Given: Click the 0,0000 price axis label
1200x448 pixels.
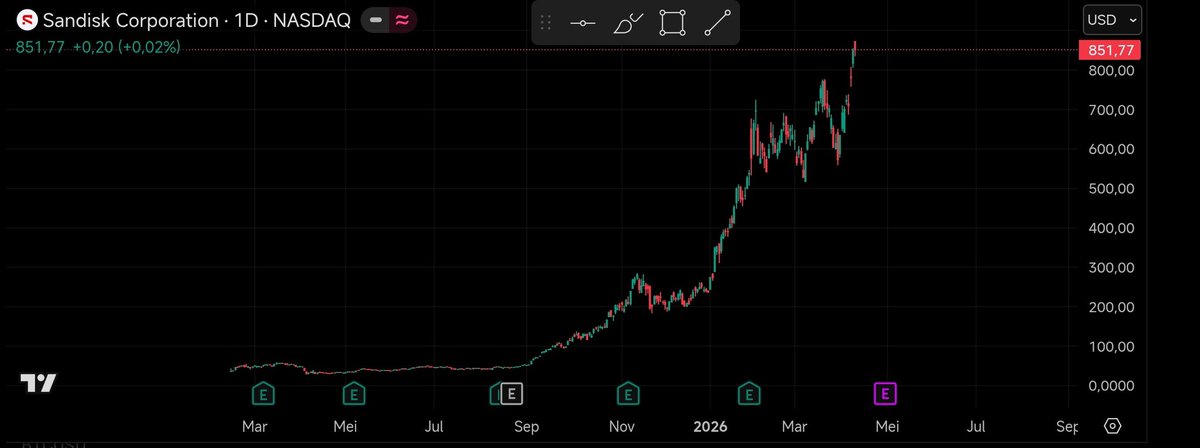Looking at the screenshot, I should (1113, 385).
